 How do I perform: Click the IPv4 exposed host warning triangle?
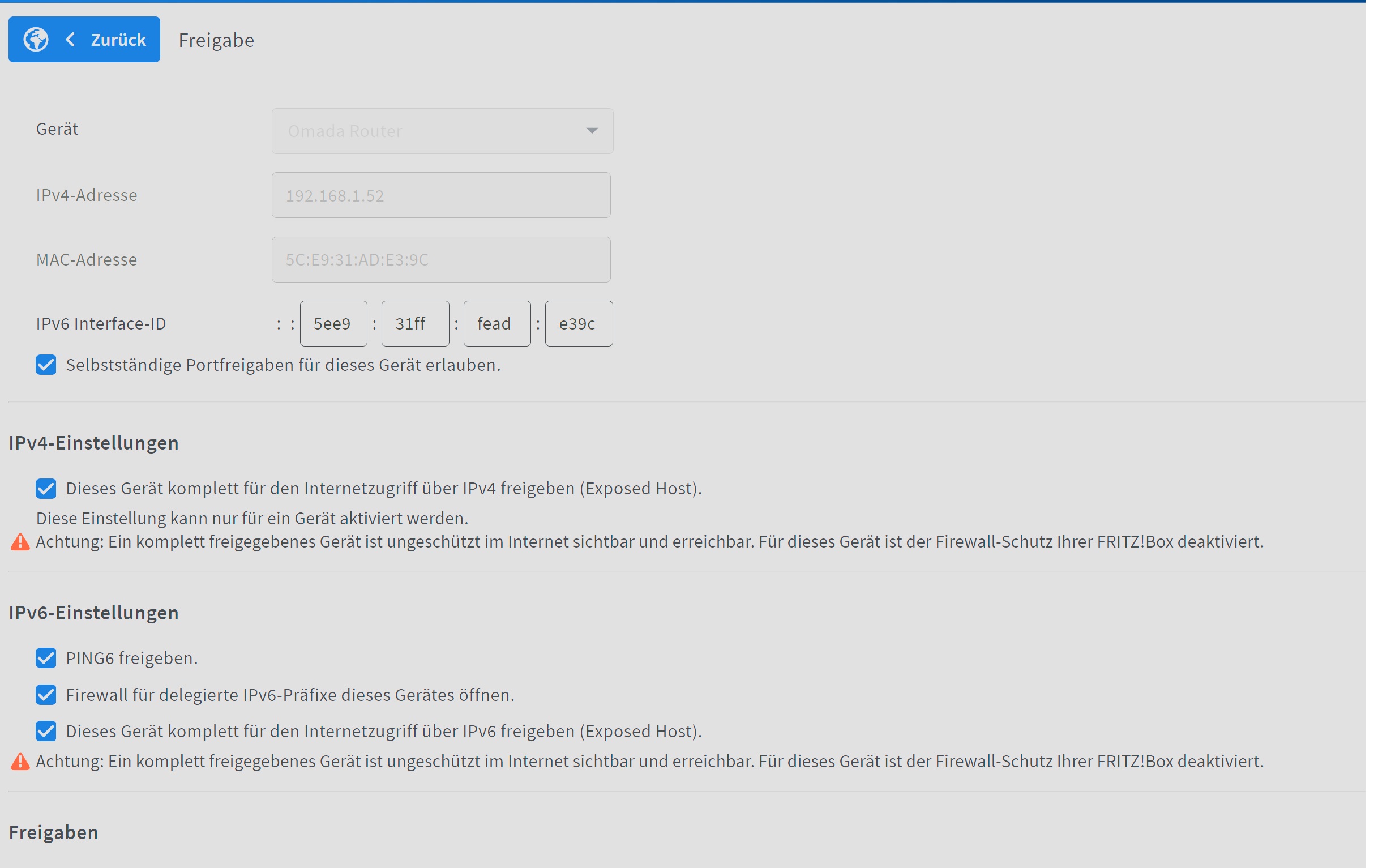tap(20, 542)
